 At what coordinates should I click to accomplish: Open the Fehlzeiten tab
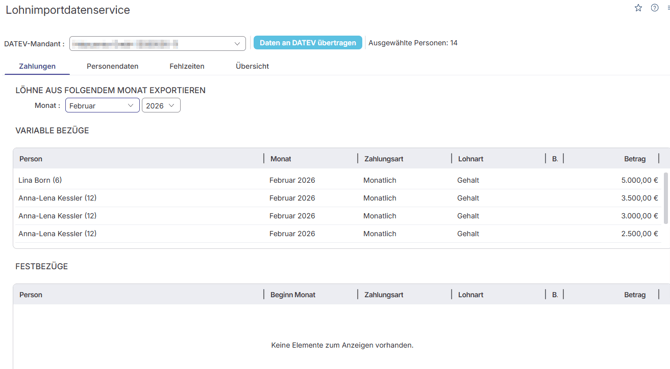[187, 66]
